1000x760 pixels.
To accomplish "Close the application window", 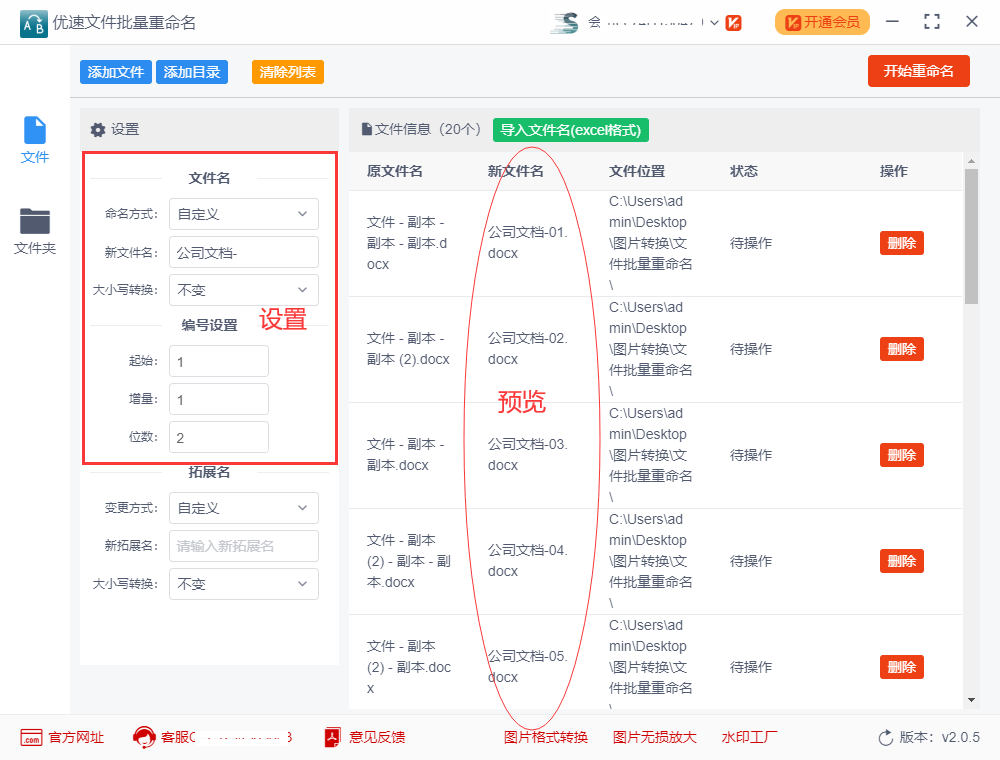I will tap(972, 22).
